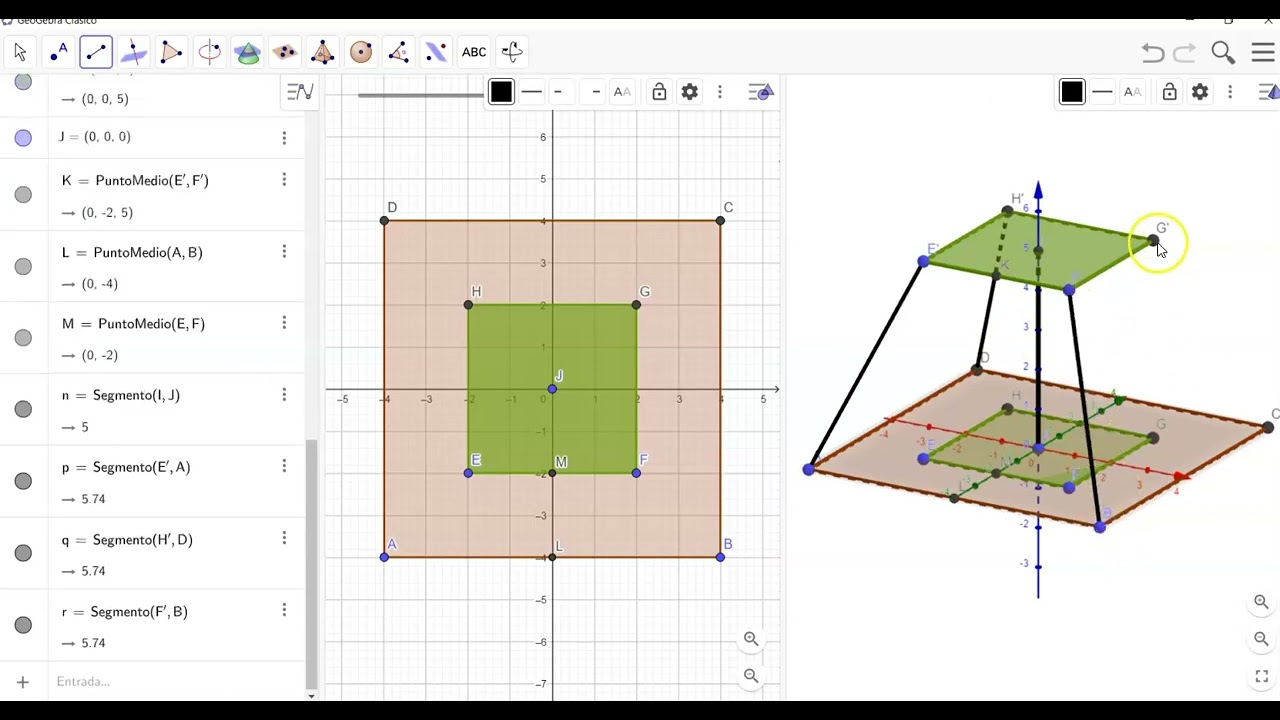Toggle visibility of midpoint L
Image resolution: width=1280 pixels, height=720 pixels.
point(23,267)
